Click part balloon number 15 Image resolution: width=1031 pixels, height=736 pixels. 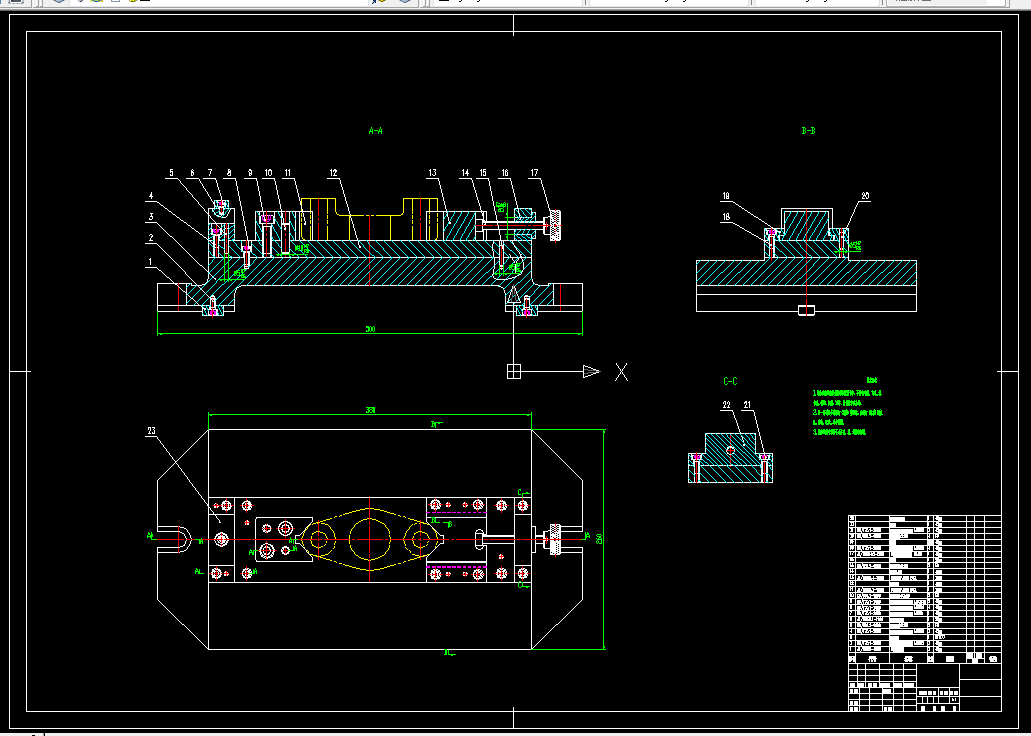click(x=483, y=174)
